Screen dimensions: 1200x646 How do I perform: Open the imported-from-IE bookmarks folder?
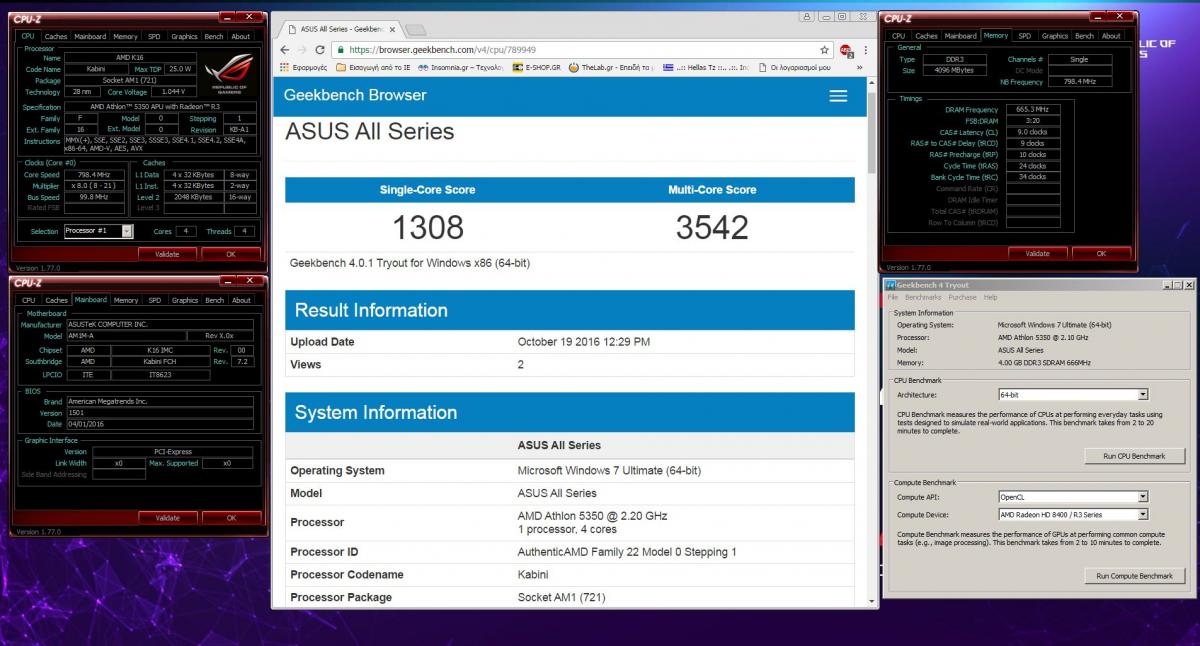373,67
